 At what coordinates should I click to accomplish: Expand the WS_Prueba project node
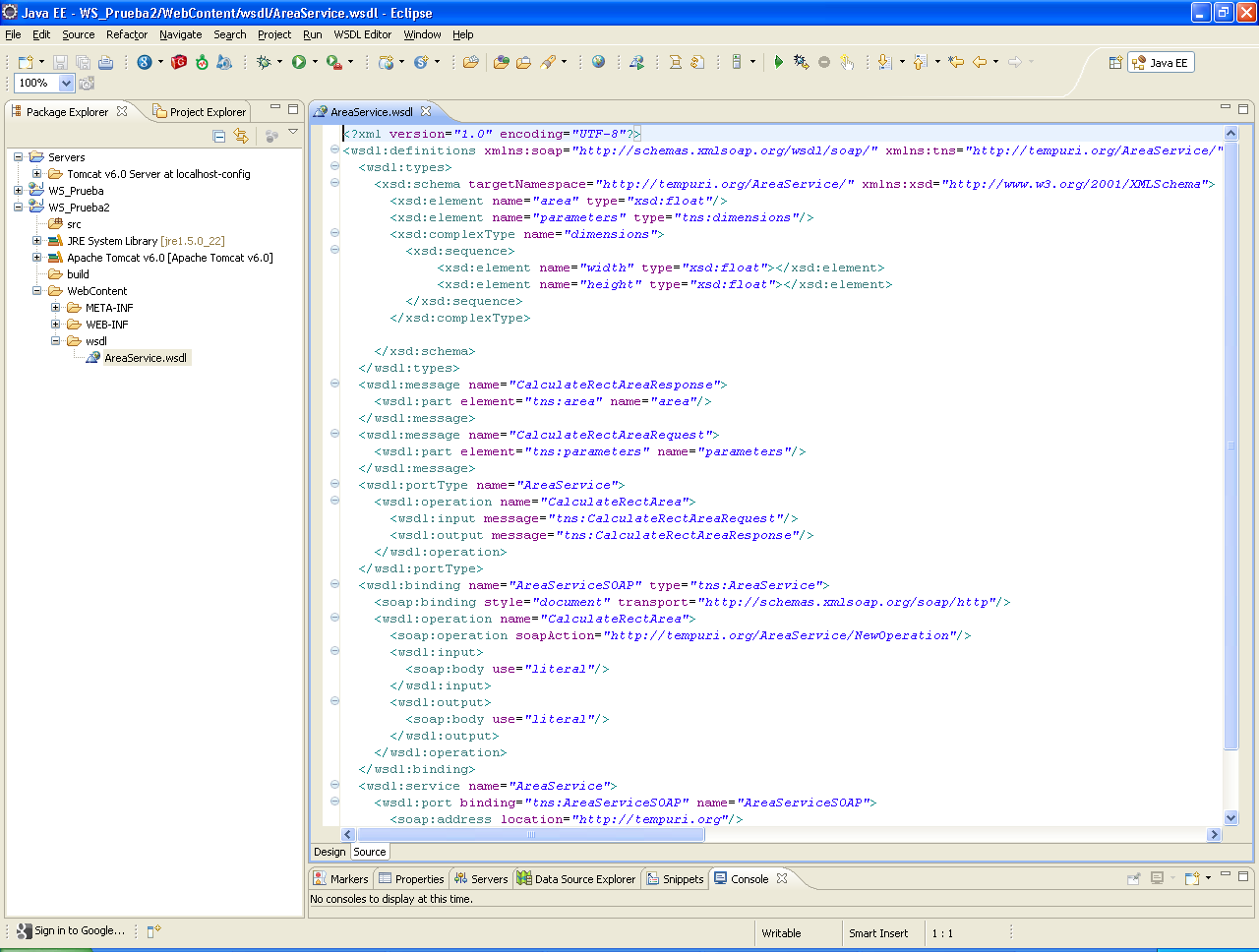[18, 191]
